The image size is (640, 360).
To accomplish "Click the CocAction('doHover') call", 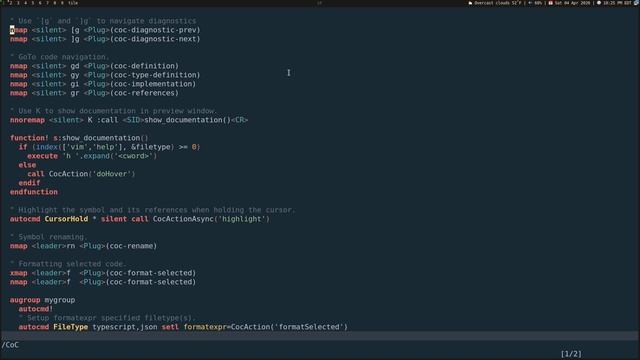I will point(92,173).
